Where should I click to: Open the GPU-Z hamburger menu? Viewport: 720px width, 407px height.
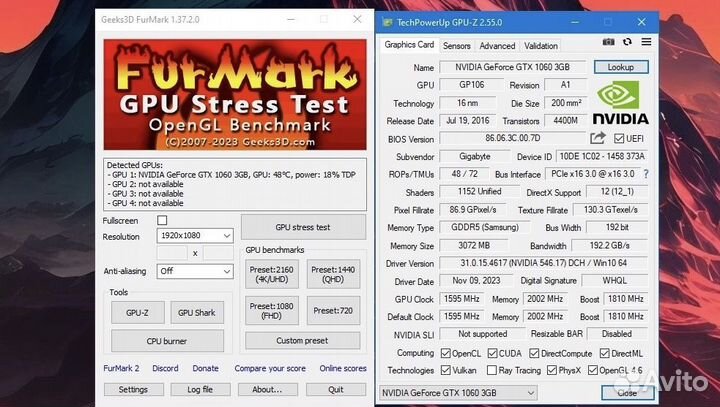click(646, 42)
